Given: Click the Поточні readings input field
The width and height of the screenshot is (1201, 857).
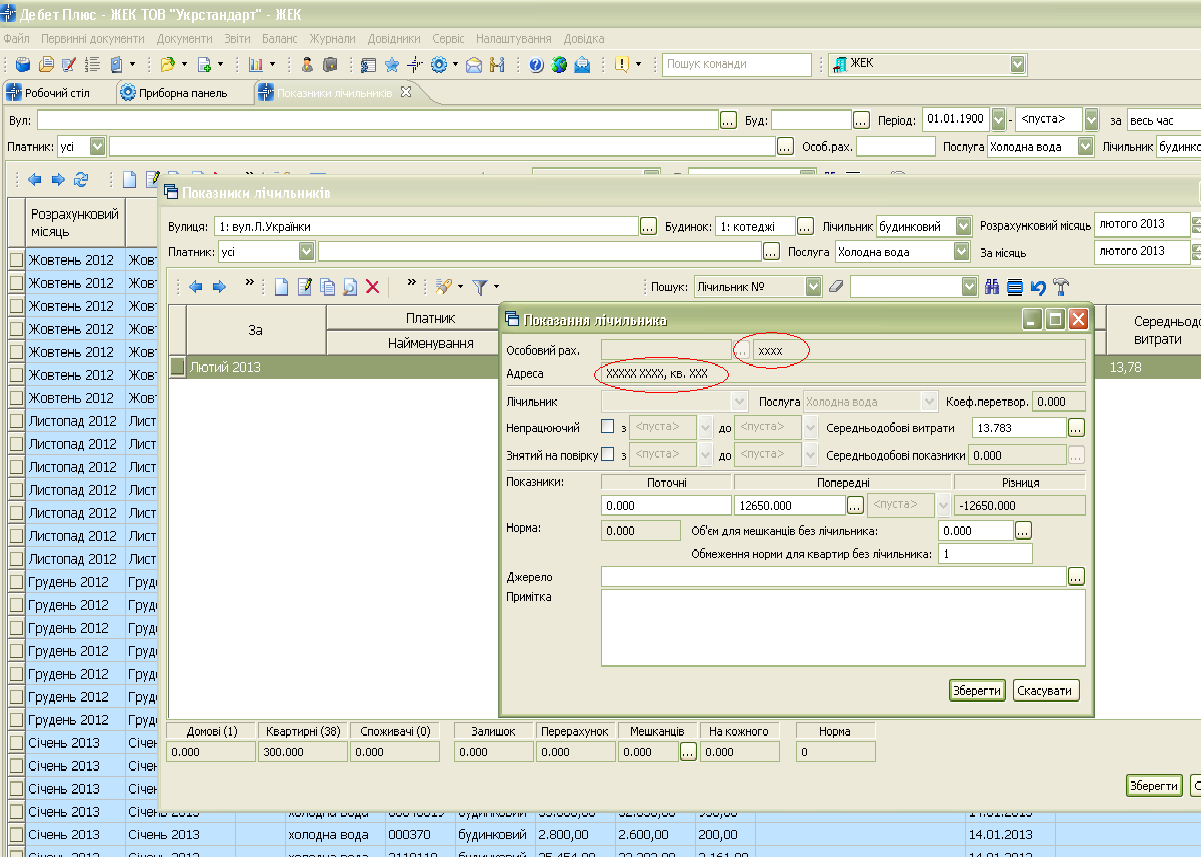Looking at the screenshot, I should point(666,505).
